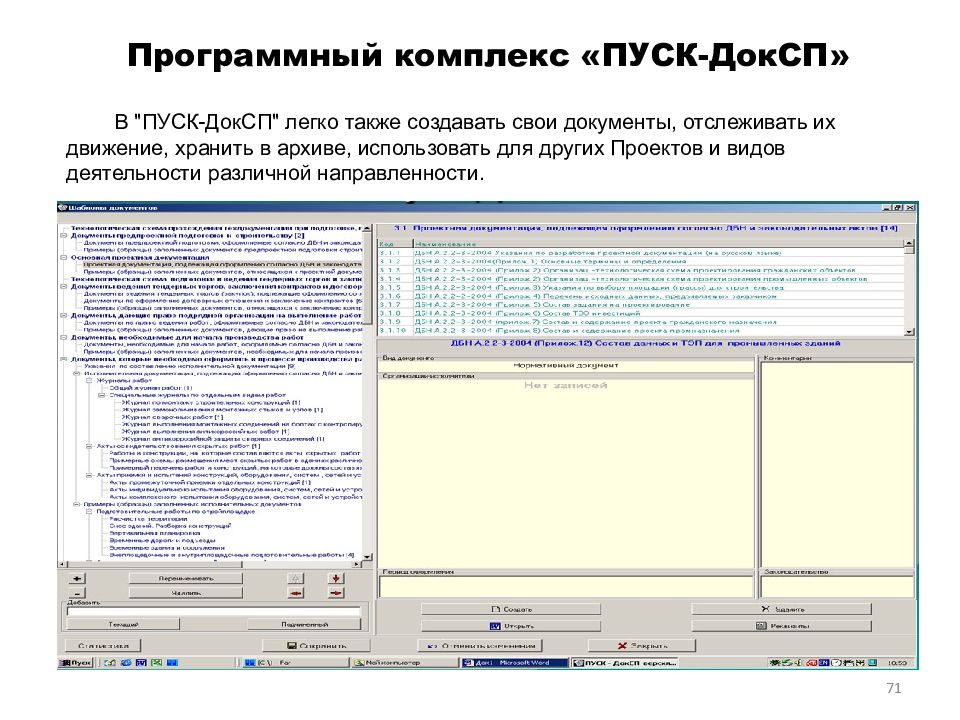Click Удалить button with scissors icon
Image resolution: width=960 pixels, height=720 pixels.
(781, 609)
